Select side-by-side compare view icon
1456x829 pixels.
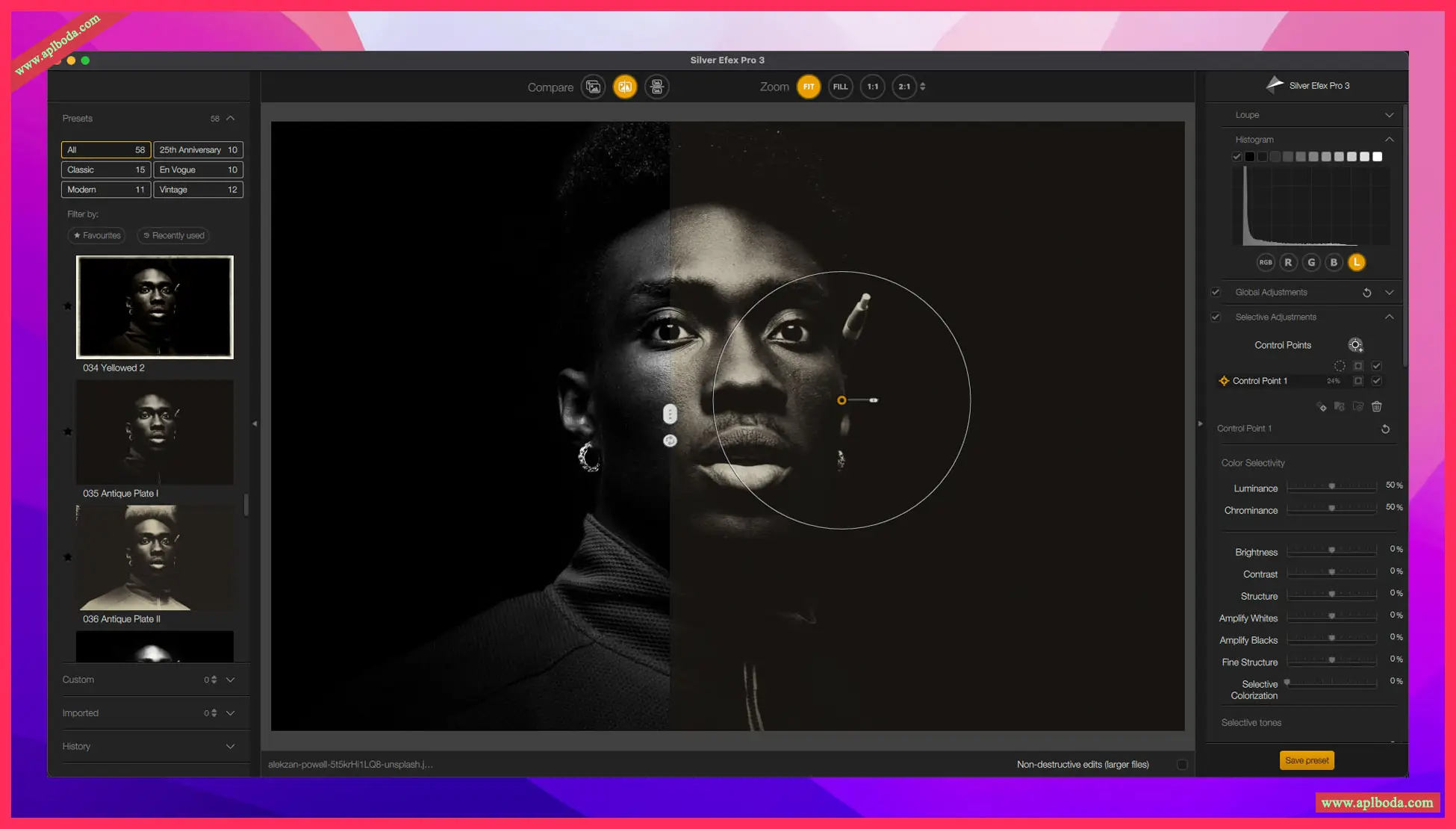[657, 87]
